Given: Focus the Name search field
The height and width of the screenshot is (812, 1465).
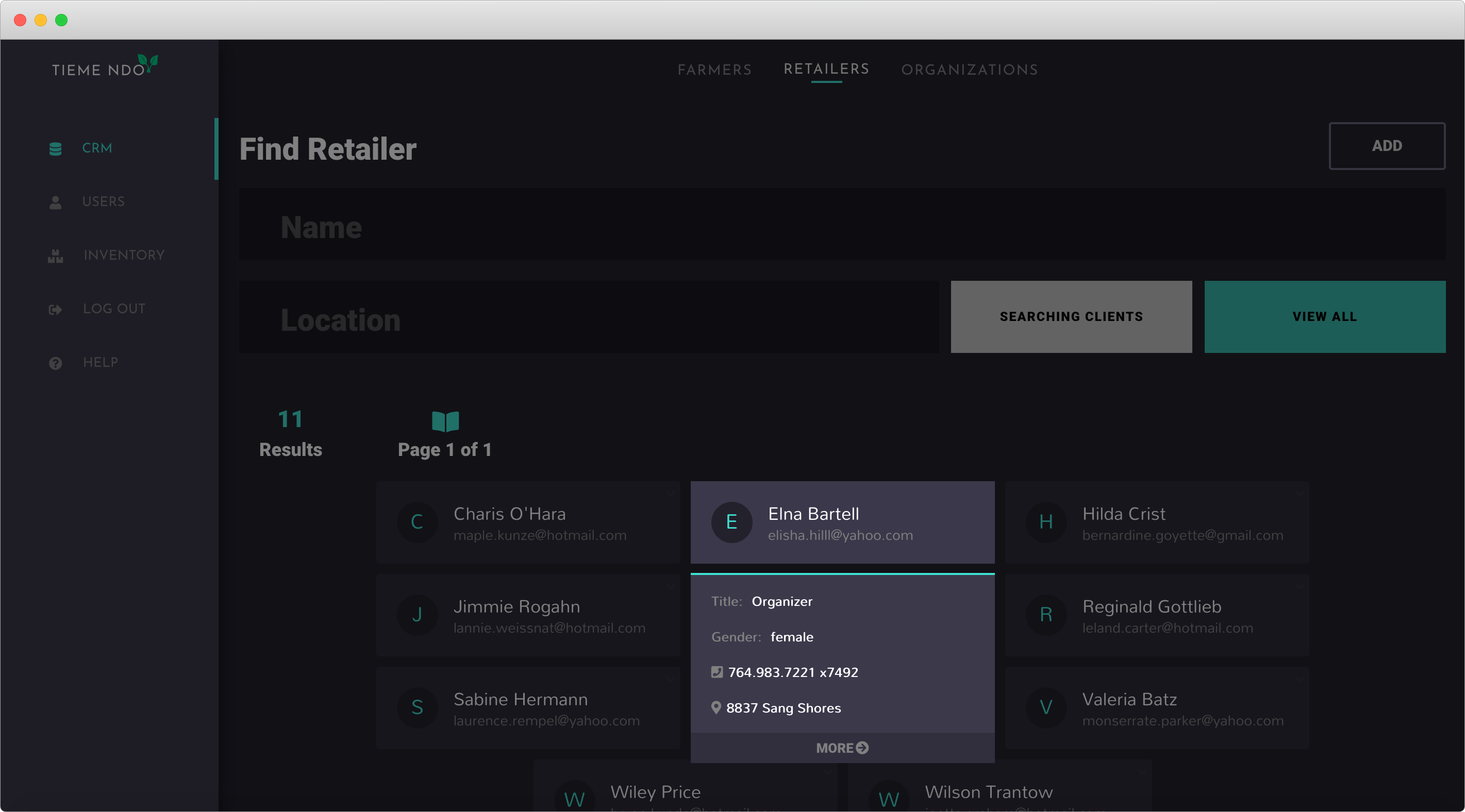Looking at the screenshot, I should point(842,226).
